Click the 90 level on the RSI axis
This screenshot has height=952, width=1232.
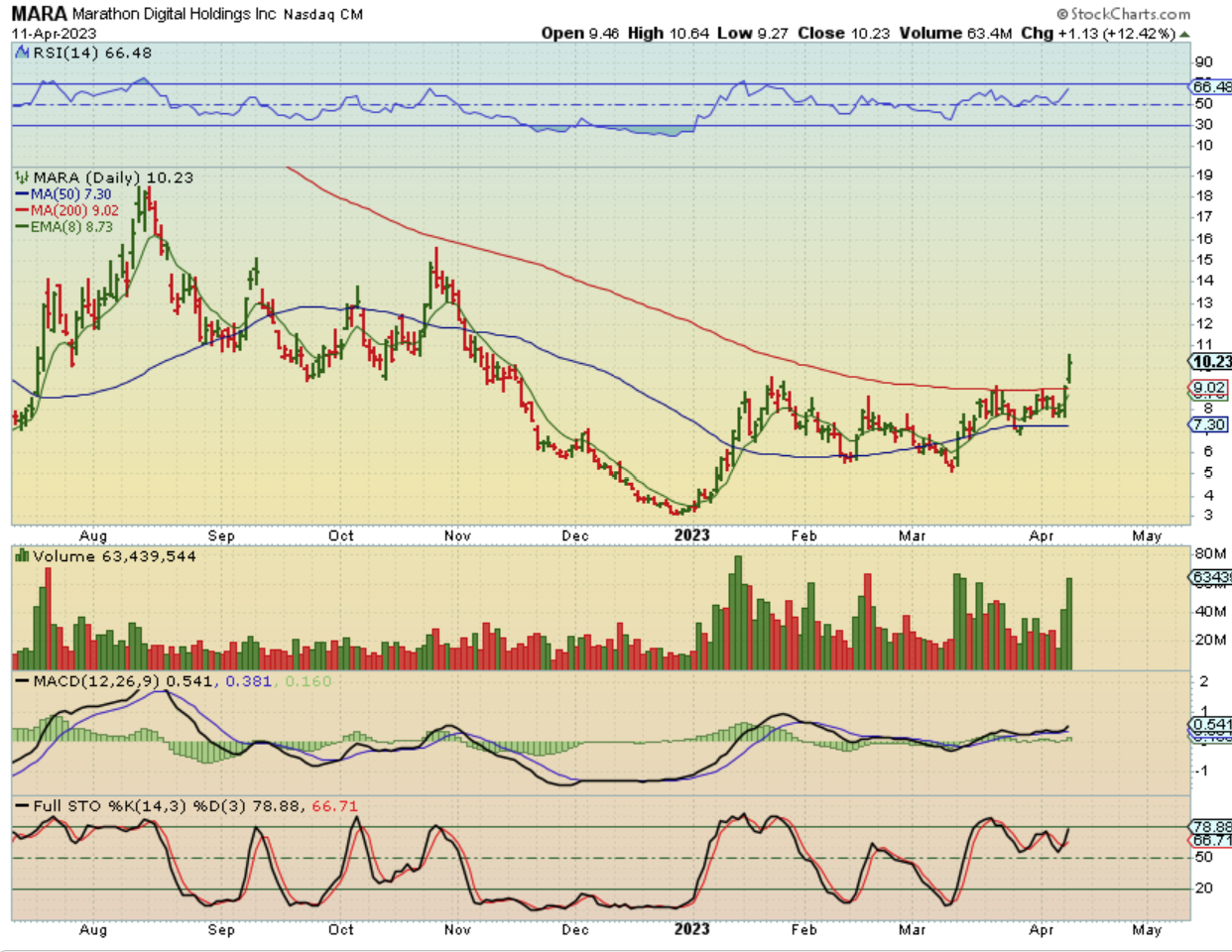1203,62
